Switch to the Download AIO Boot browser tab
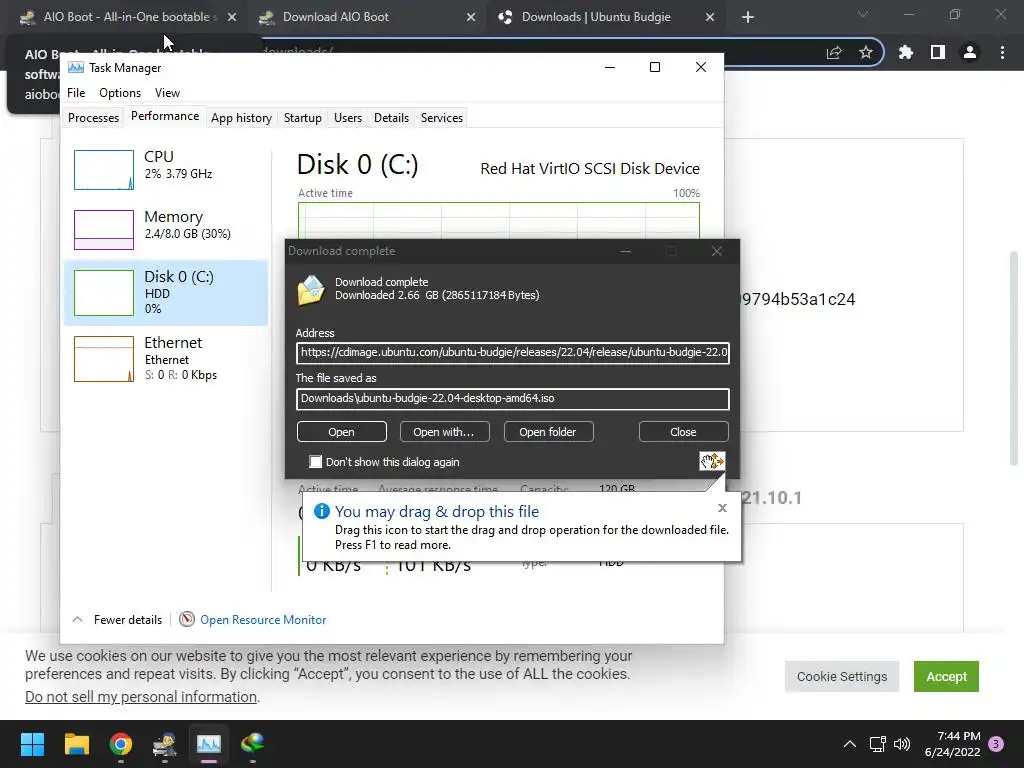The height and width of the screenshot is (768, 1024). coord(335,17)
